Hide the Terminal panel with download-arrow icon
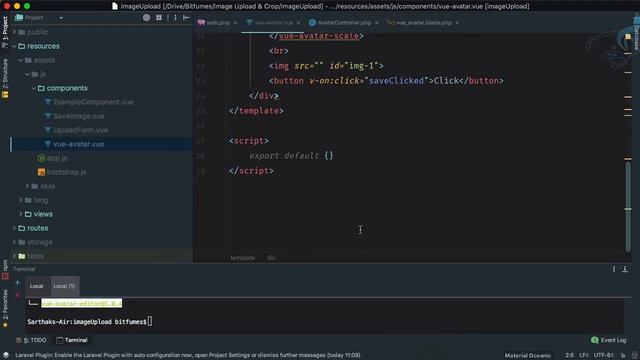 tap(625, 269)
